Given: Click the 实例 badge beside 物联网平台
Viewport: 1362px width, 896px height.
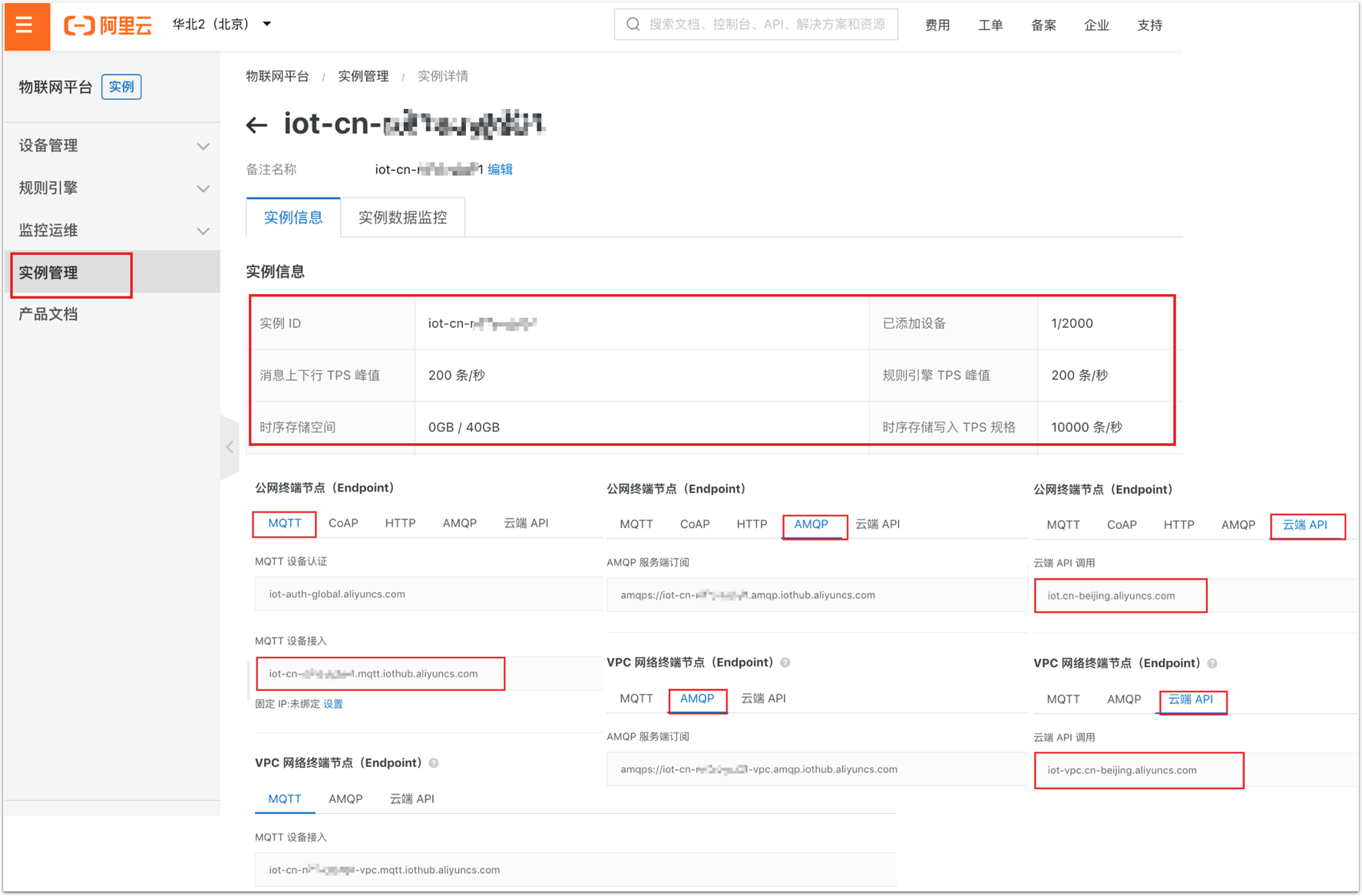Looking at the screenshot, I should click(121, 87).
